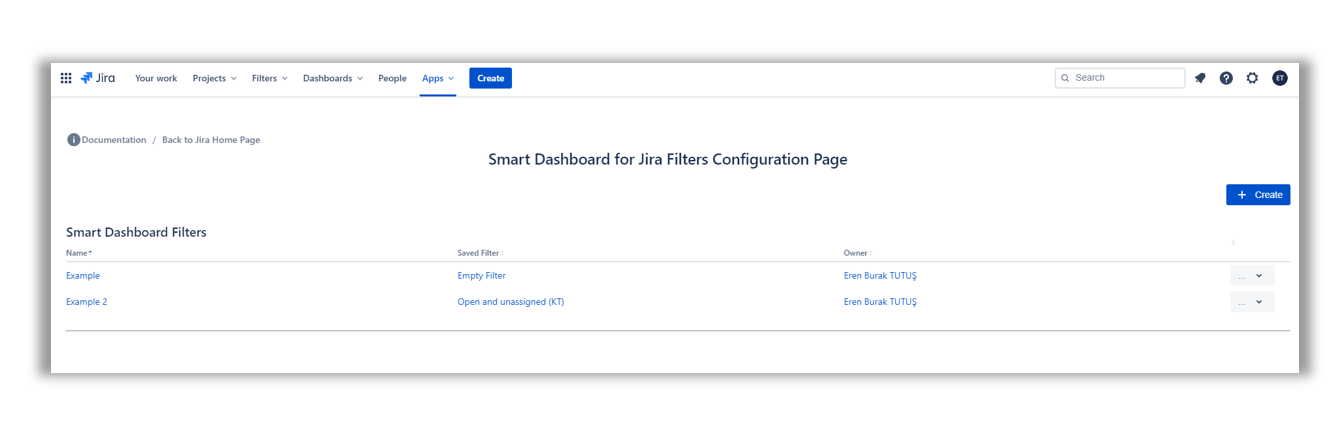Sort by the Owner column header

point(857,253)
